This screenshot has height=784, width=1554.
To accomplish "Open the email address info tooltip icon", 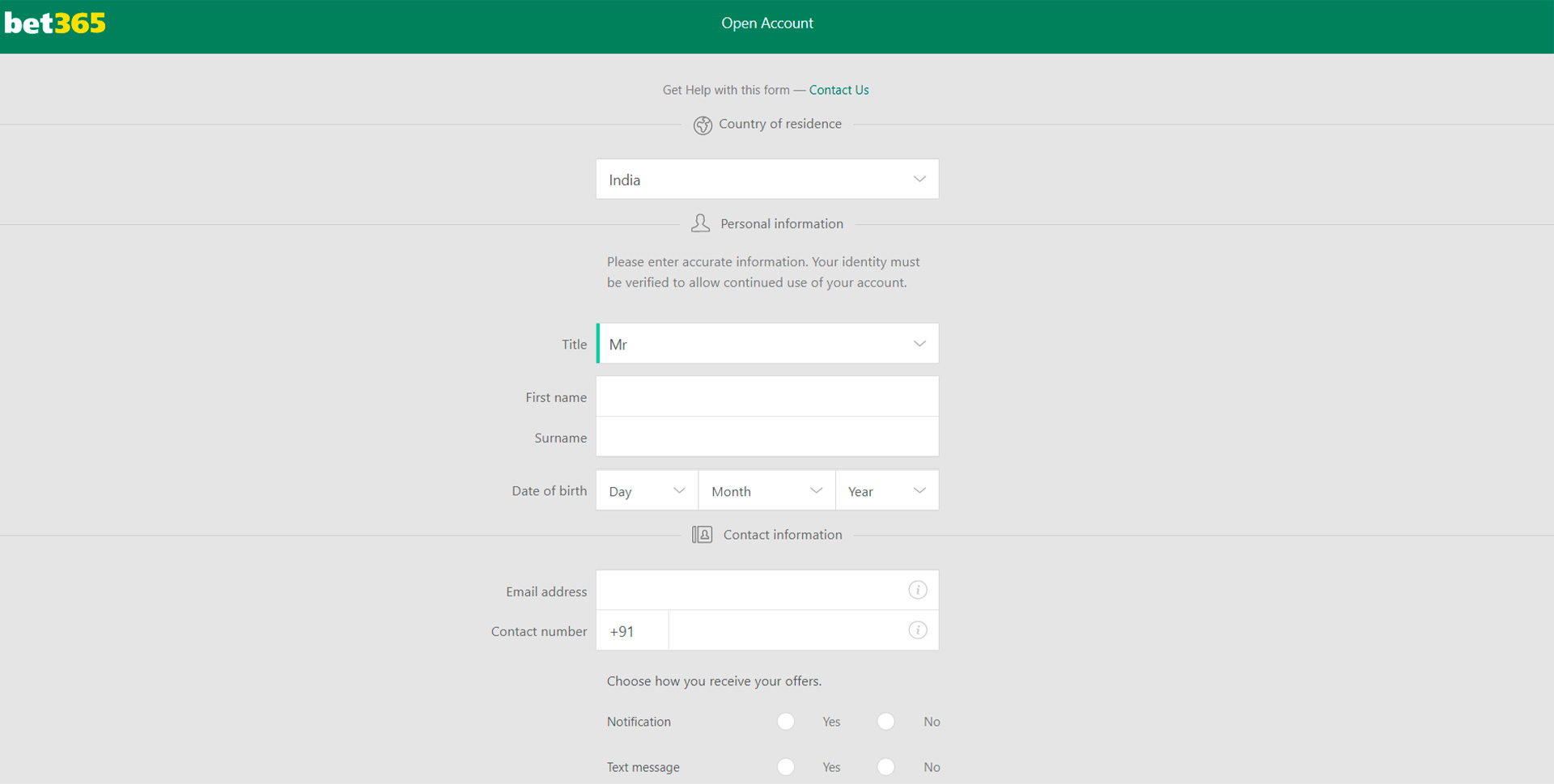I will tap(917, 590).
